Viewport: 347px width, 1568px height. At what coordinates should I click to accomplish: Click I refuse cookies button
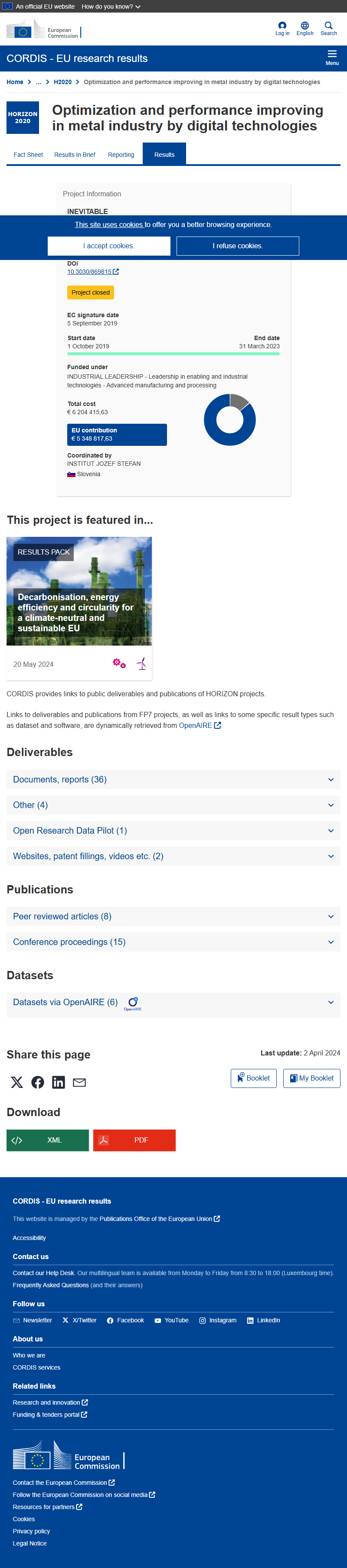[238, 246]
